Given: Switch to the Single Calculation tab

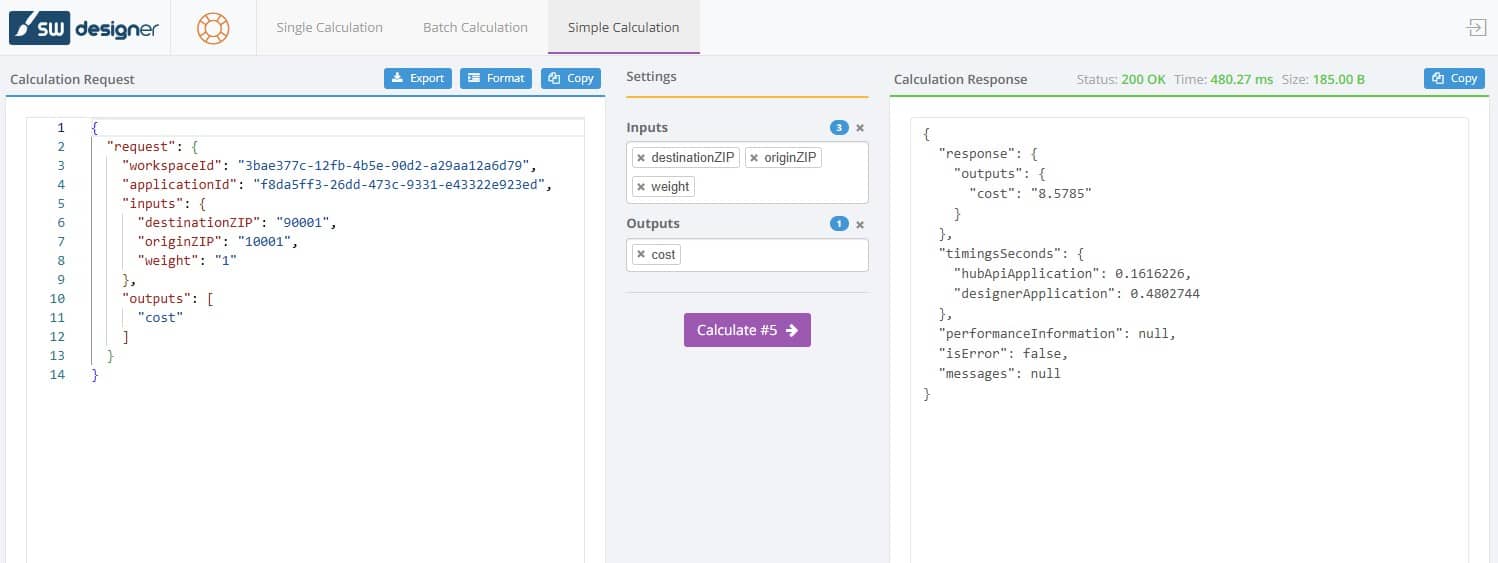Looking at the screenshot, I should point(329,28).
